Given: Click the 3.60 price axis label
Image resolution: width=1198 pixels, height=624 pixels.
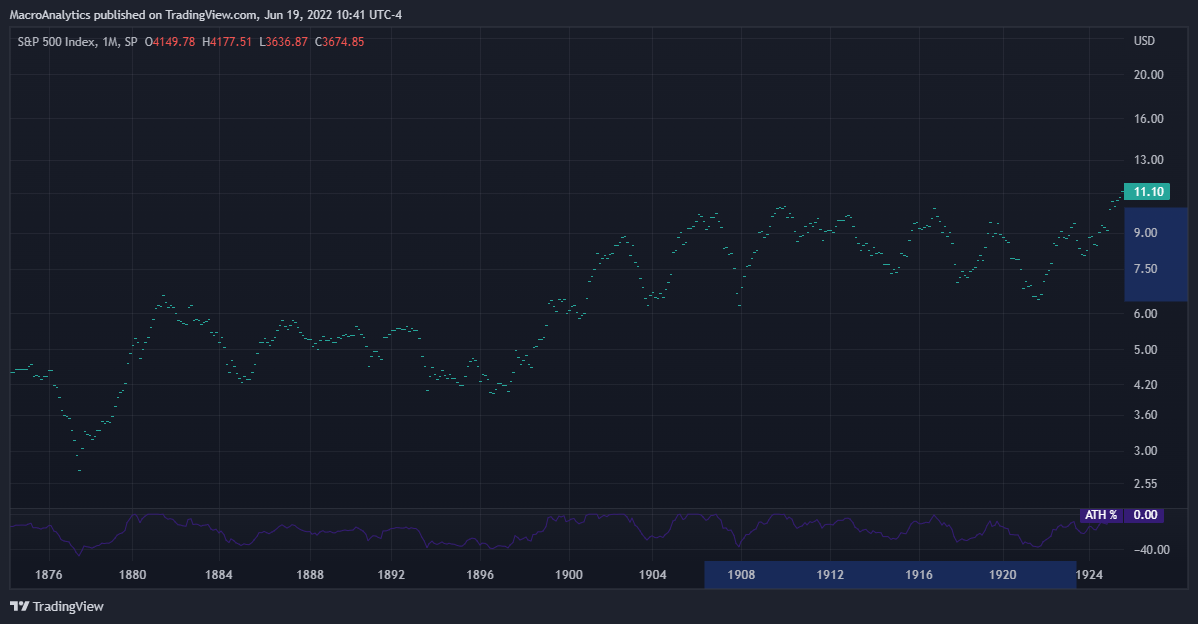Looking at the screenshot, I should tap(1145, 415).
